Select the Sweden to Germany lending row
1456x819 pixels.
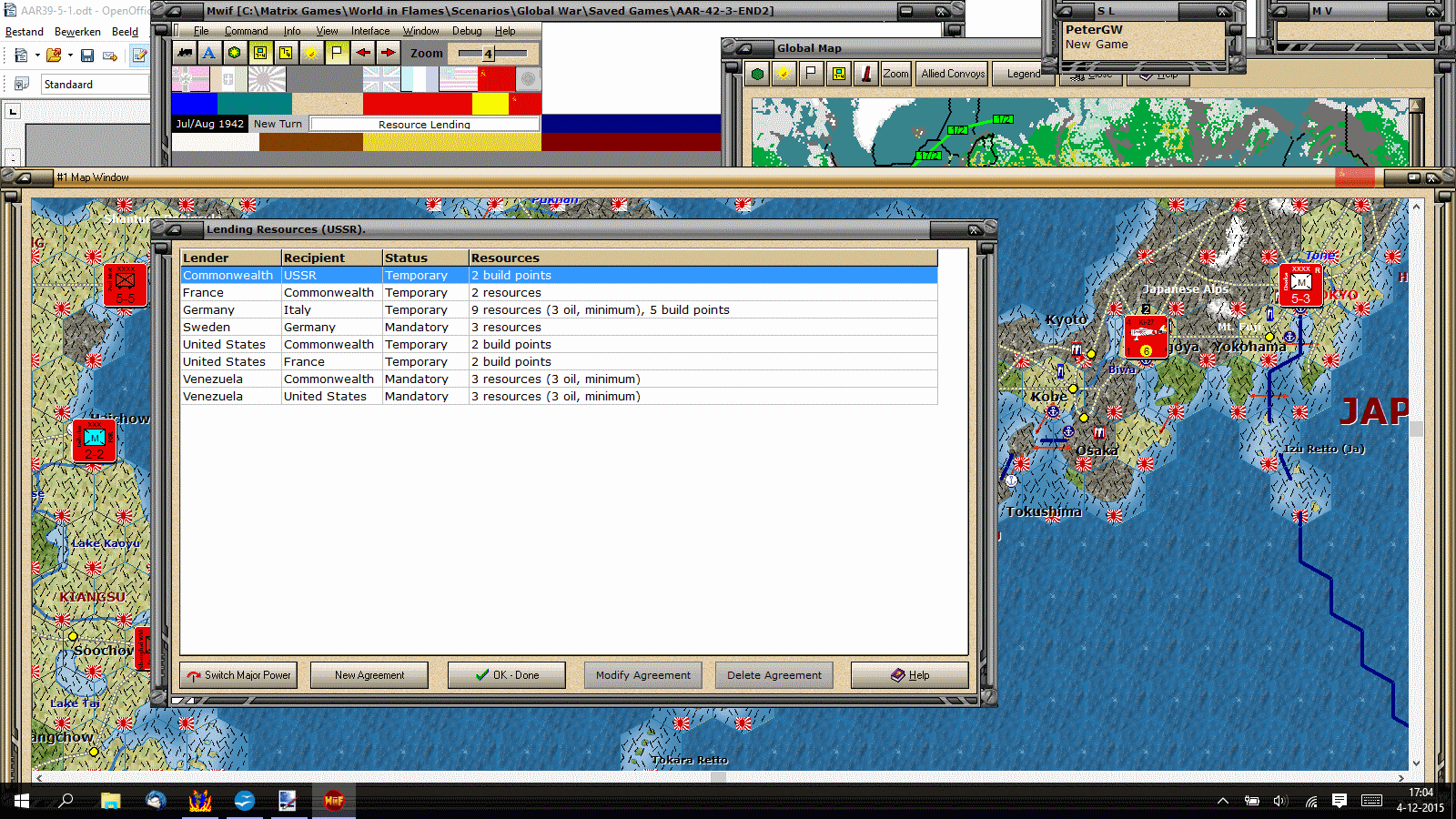559,328
